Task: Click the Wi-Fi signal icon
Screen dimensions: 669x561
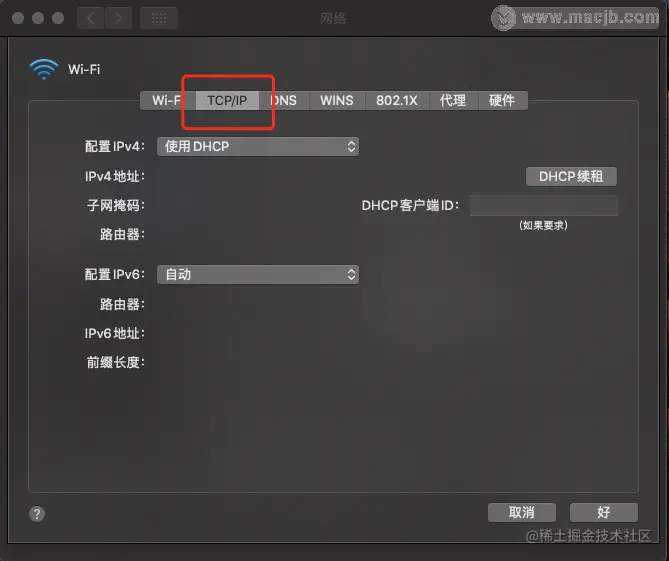Action: (x=44, y=69)
